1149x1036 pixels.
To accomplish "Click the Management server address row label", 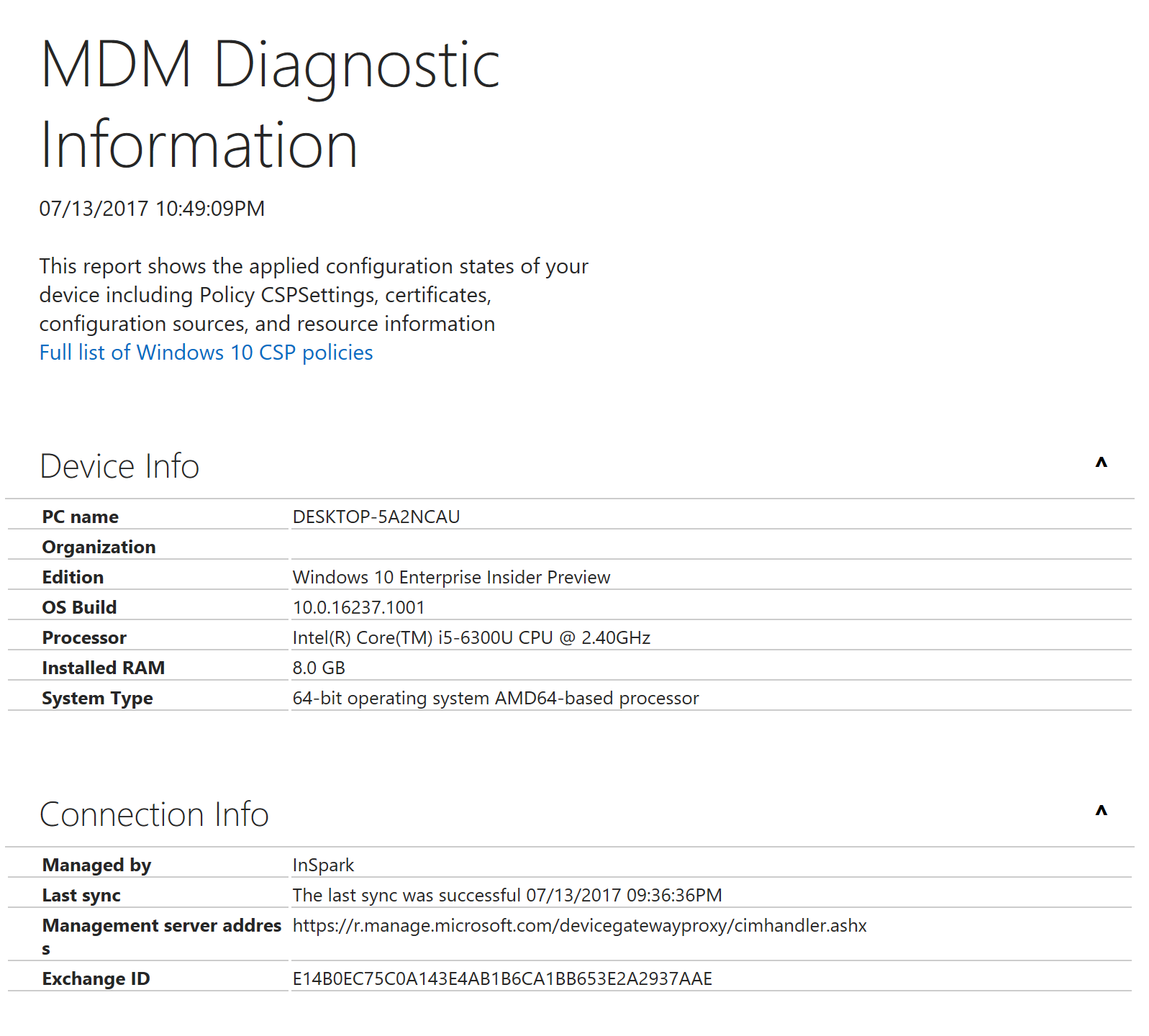I will click(160, 935).
